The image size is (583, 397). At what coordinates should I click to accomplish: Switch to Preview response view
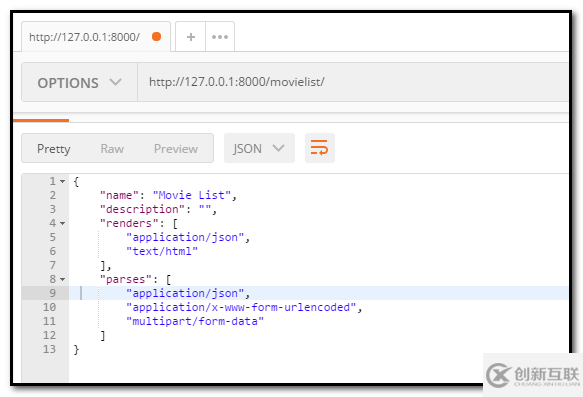tap(176, 149)
